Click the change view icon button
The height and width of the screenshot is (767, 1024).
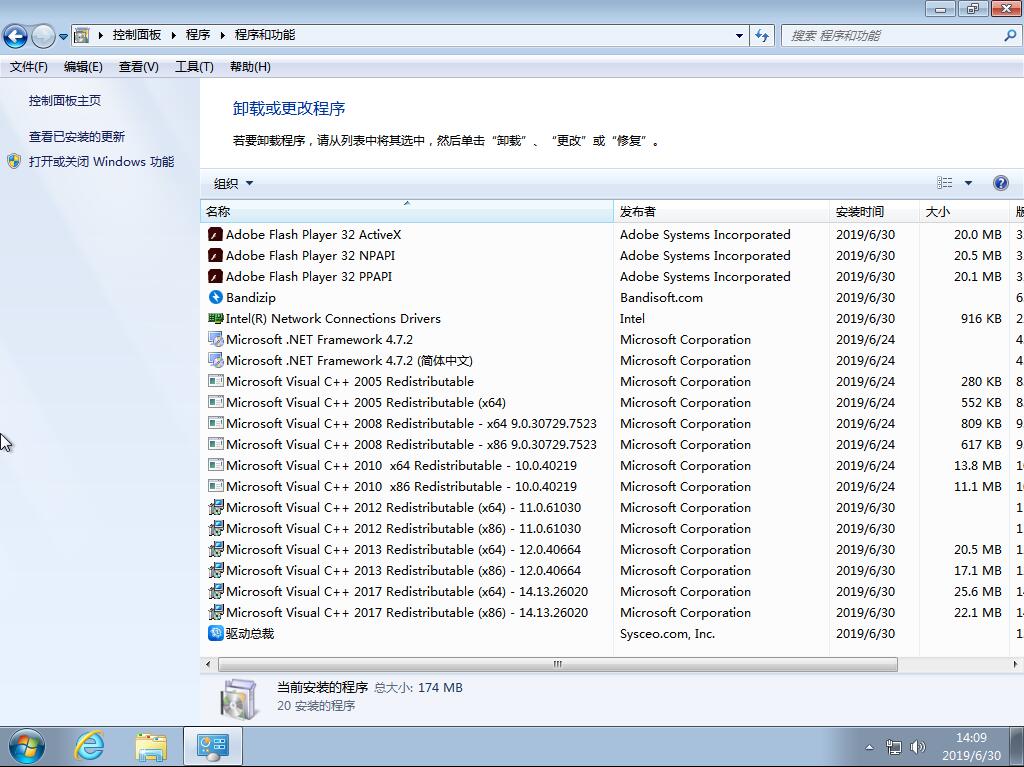point(944,183)
